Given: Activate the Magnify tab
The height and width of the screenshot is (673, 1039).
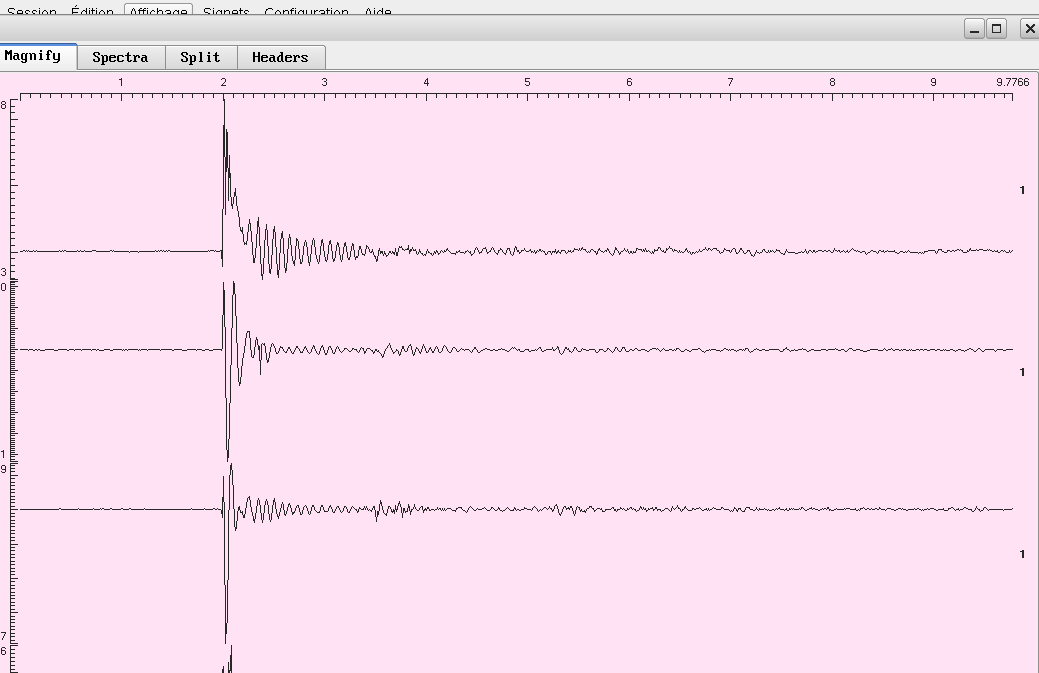Looking at the screenshot, I should click(x=33, y=56).
